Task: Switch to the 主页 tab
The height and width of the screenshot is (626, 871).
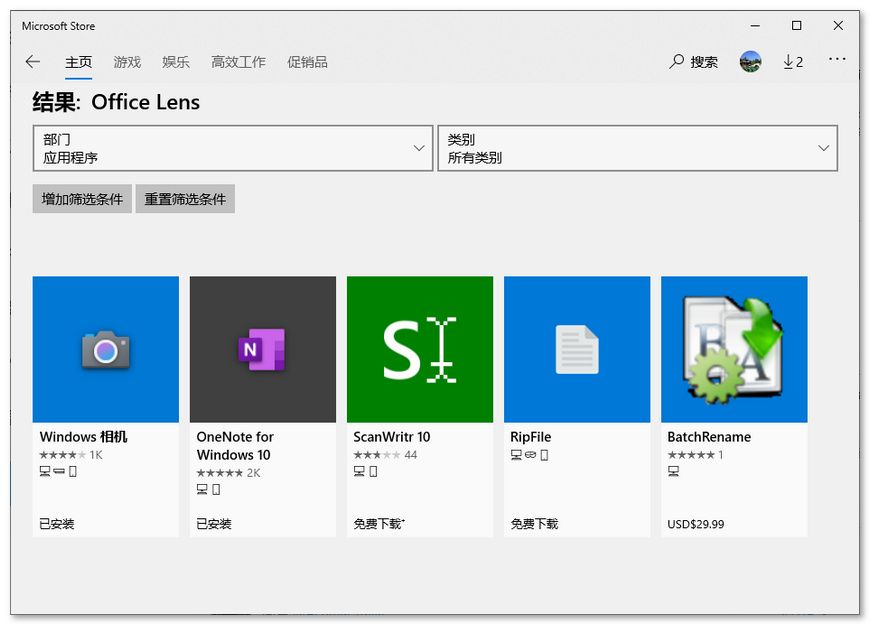Action: coord(79,62)
